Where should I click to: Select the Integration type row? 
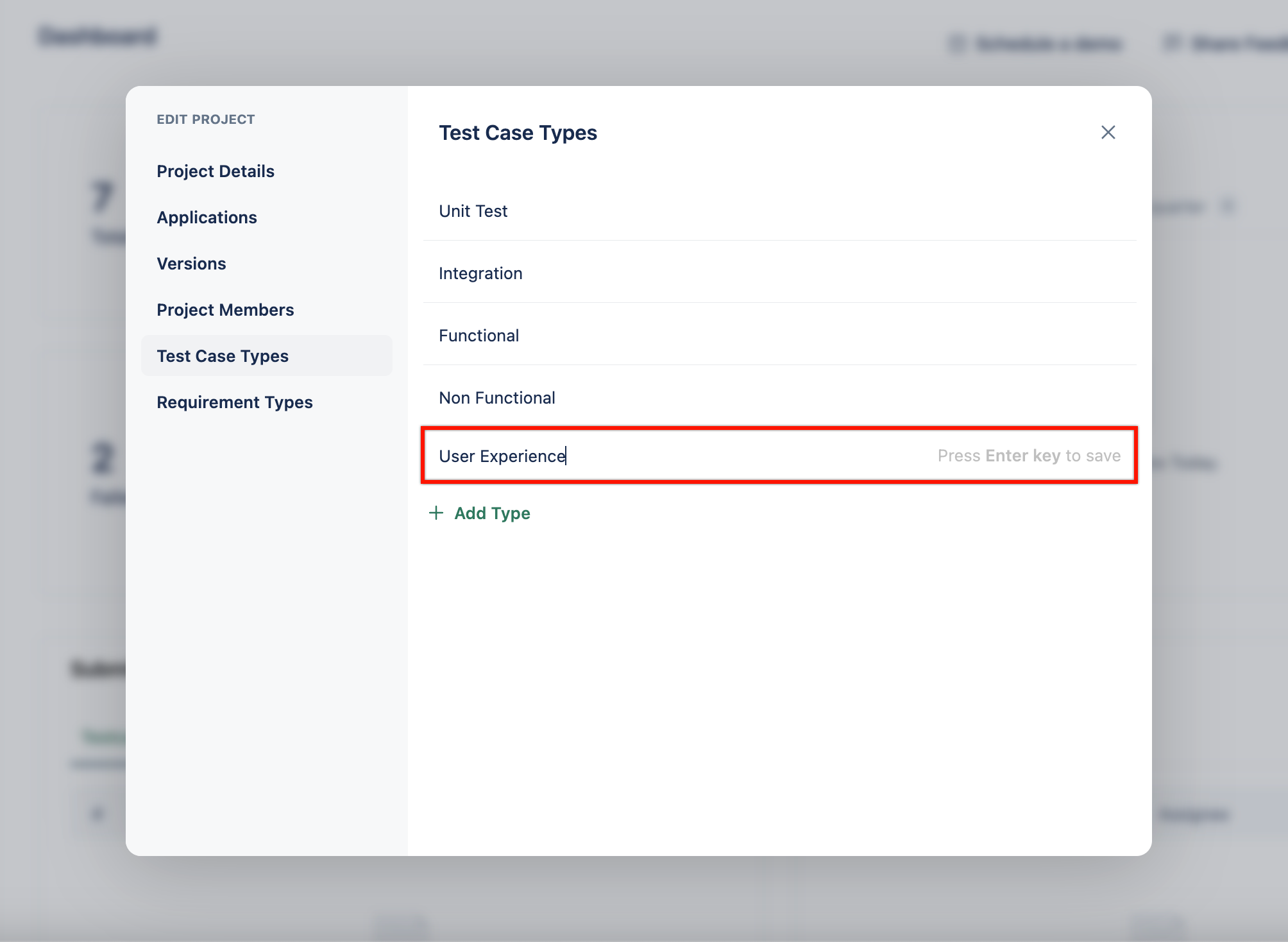point(779,273)
